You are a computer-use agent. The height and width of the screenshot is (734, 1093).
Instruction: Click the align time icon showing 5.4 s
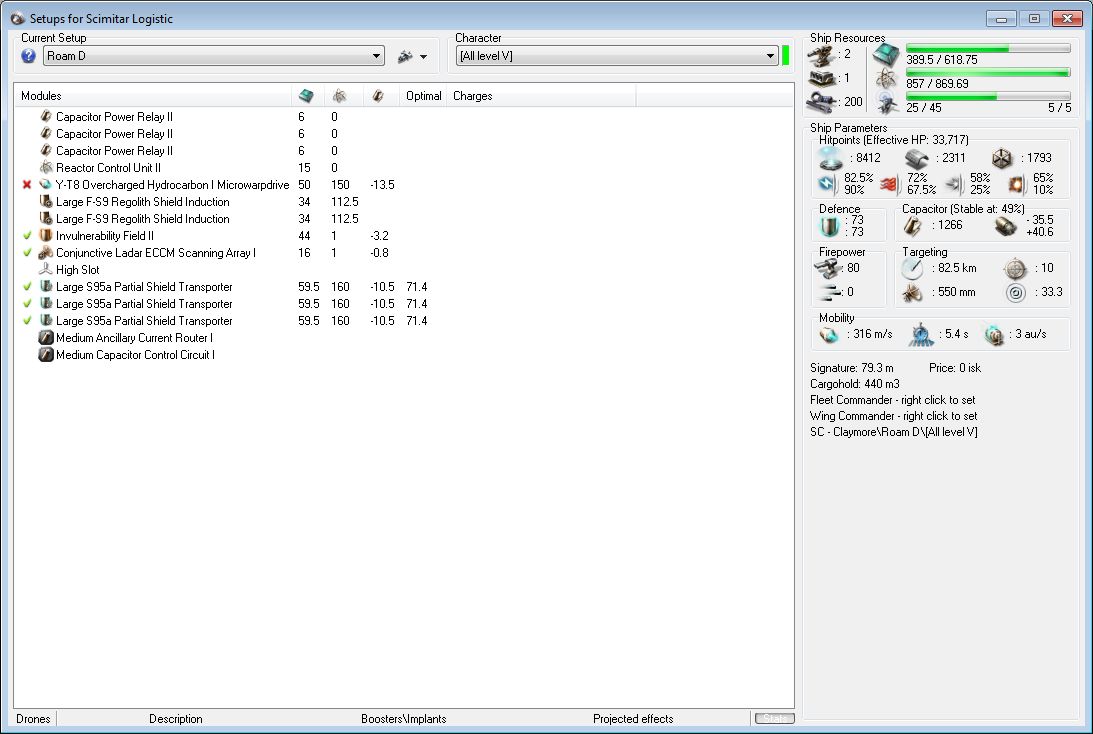pos(921,335)
